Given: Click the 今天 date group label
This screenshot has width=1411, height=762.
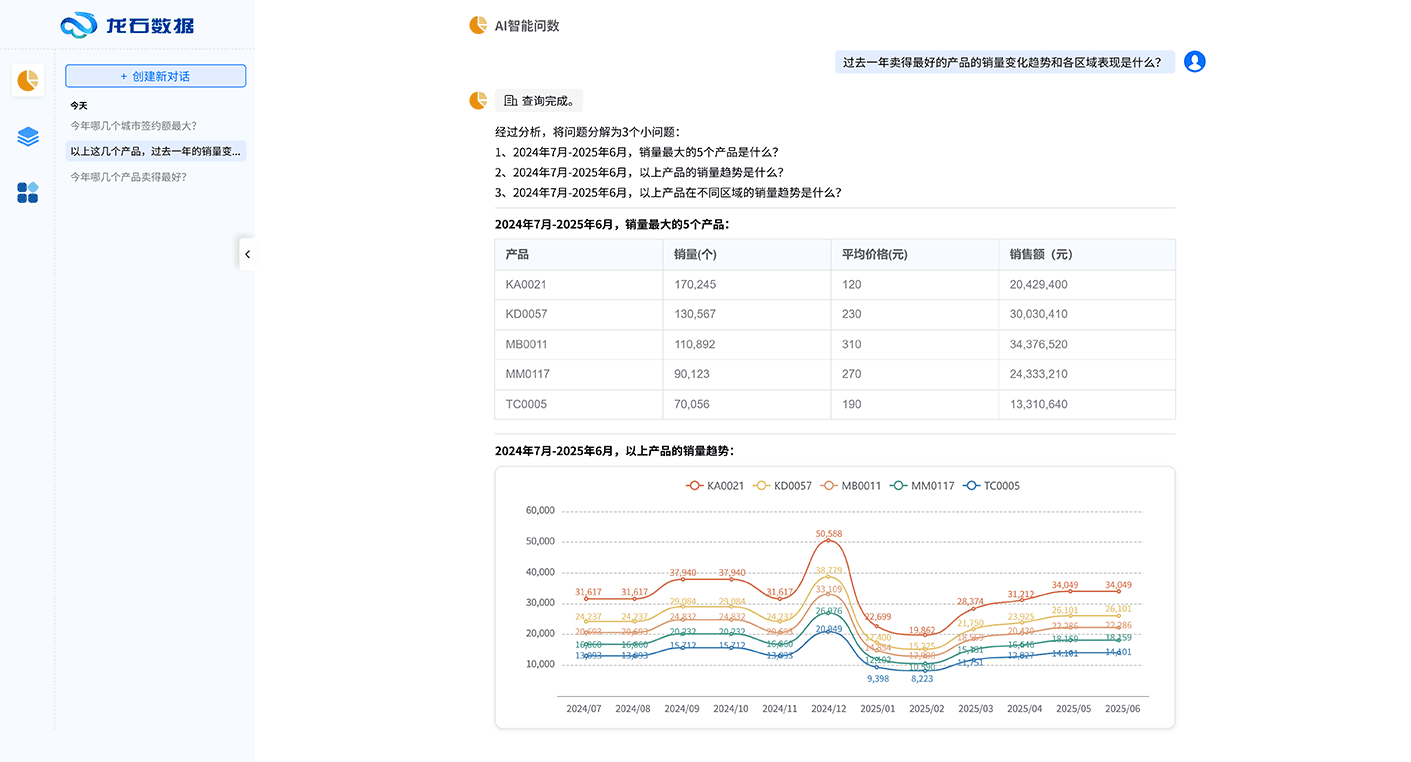Looking at the screenshot, I should [79, 105].
